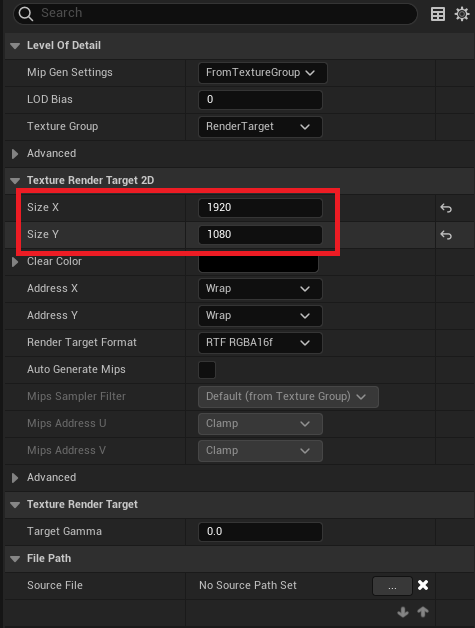Select the Source File label
The height and width of the screenshot is (628, 475).
coord(55,586)
